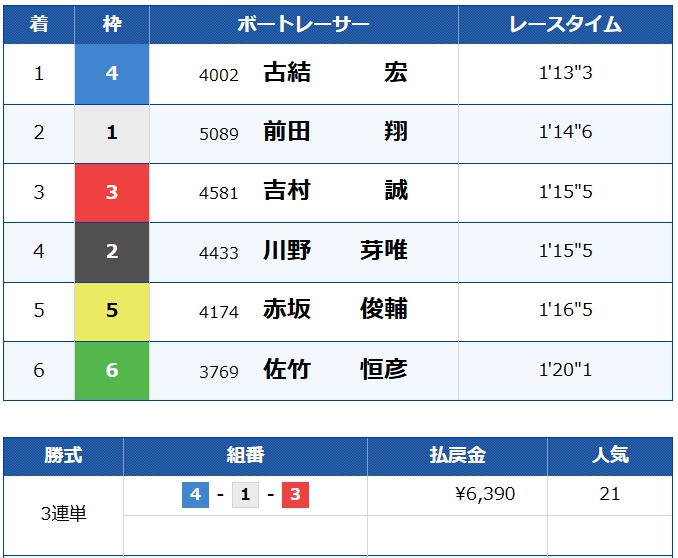Click red lane 3 badge for 吉村 誠
Image resolution: width=678 pixels, height=558 pixels.
pyautogui.click(x=112, y=192)
